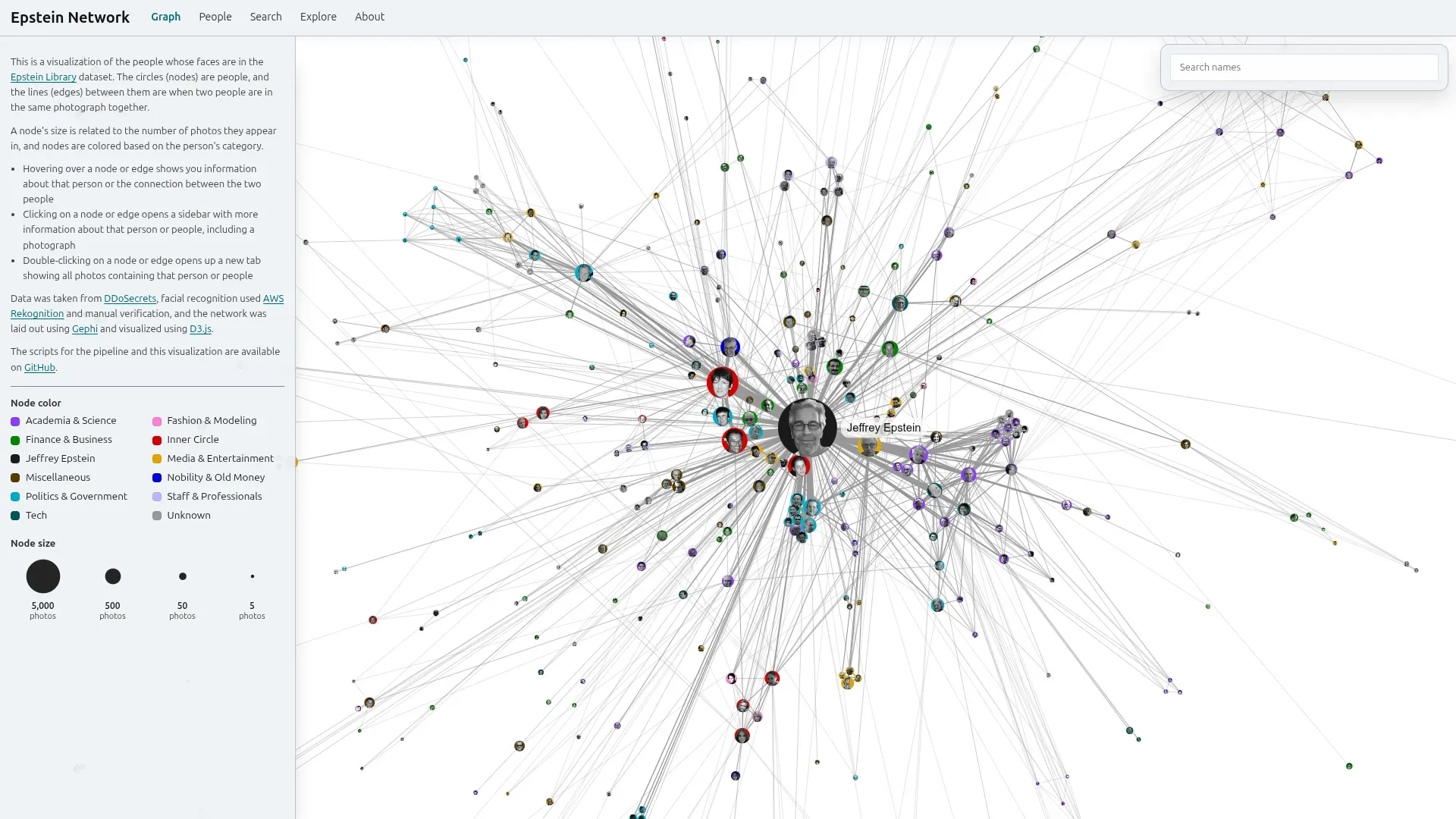This screenshot has width=1456, height=819.
Task: Click the 'Node size' legend heading
Action: (33, 543)
